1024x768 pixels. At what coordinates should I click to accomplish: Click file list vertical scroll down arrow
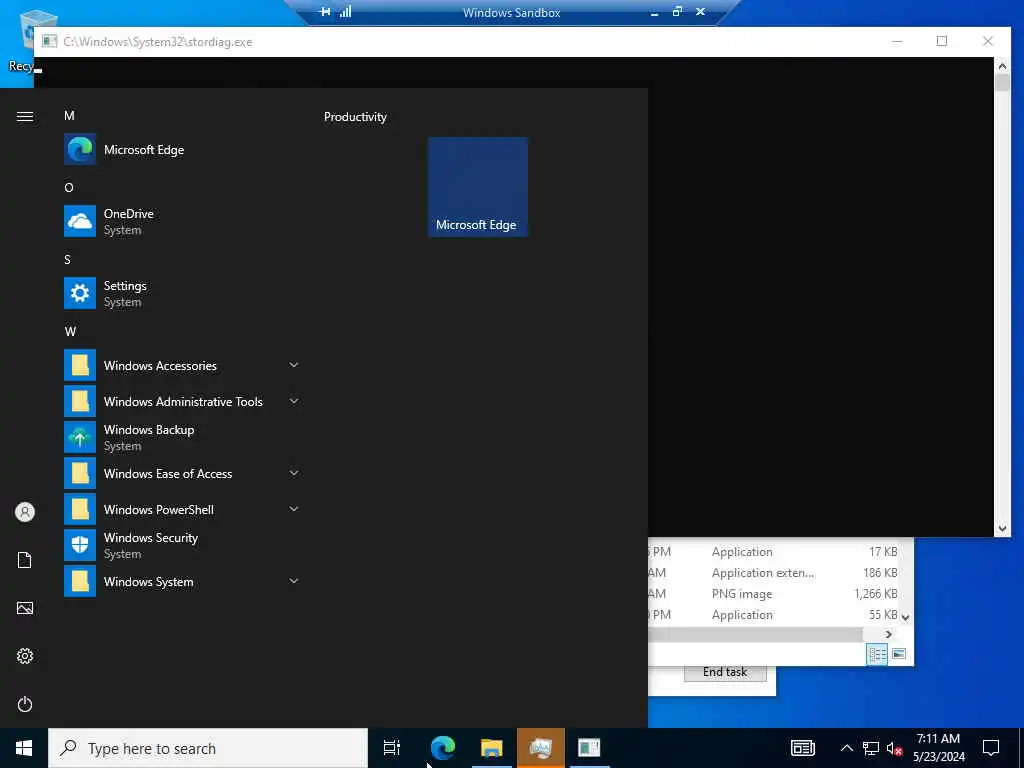tap(905, 616)
